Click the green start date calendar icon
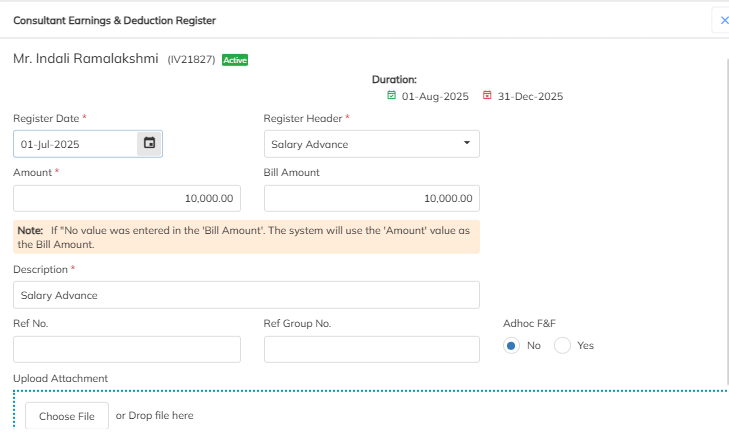 pos(391,95)
